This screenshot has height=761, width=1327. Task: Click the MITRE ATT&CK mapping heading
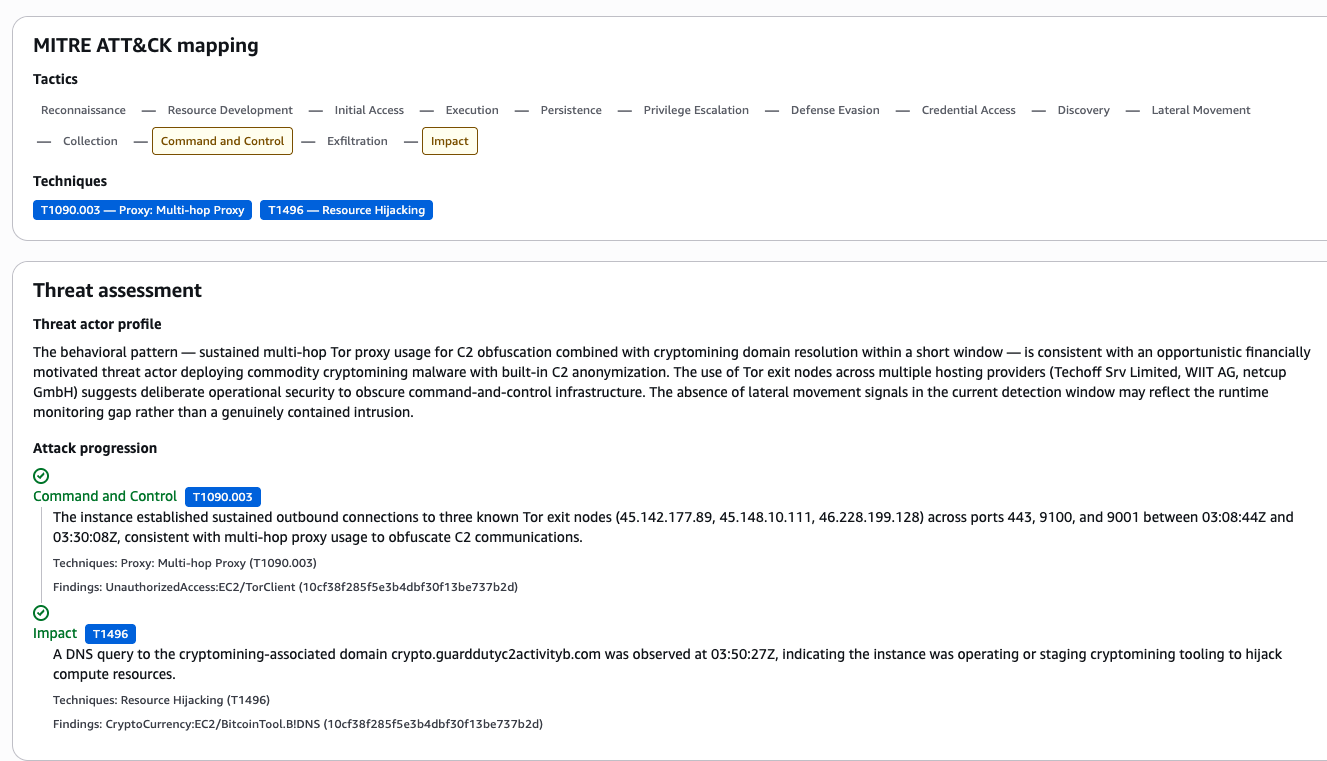click(146, 45)
